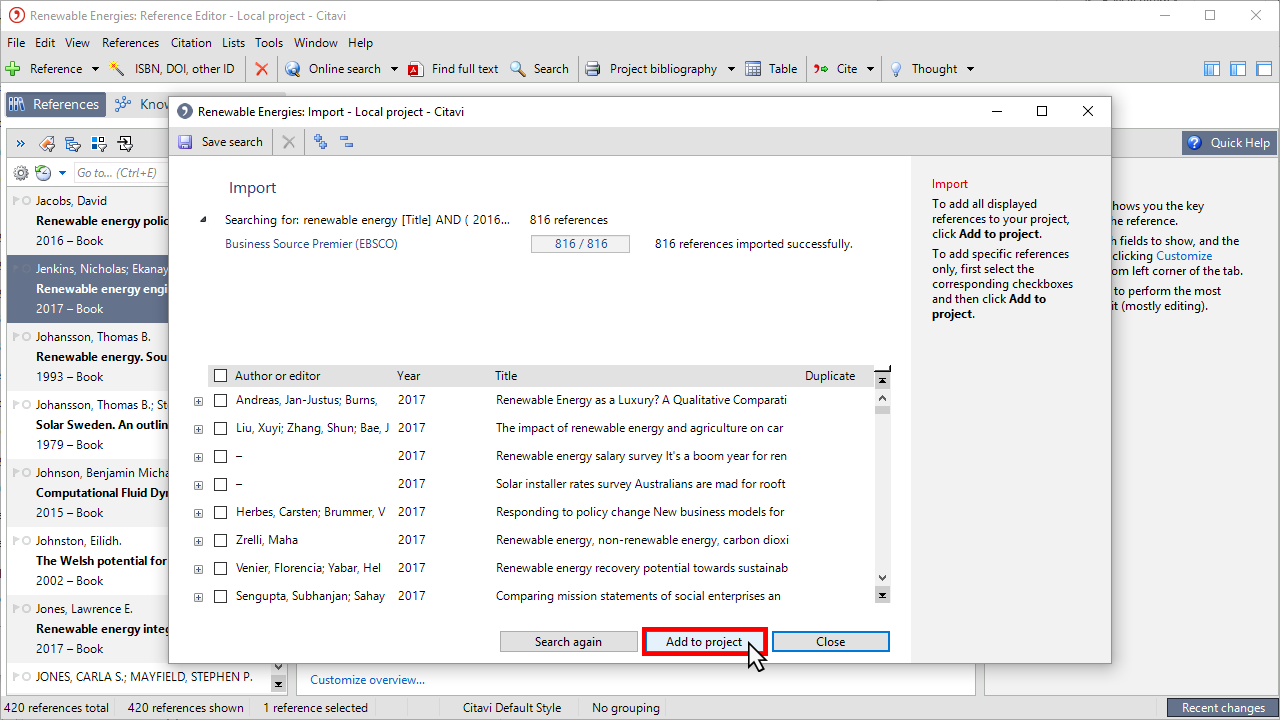Click the Go to input field

(120, 173)
